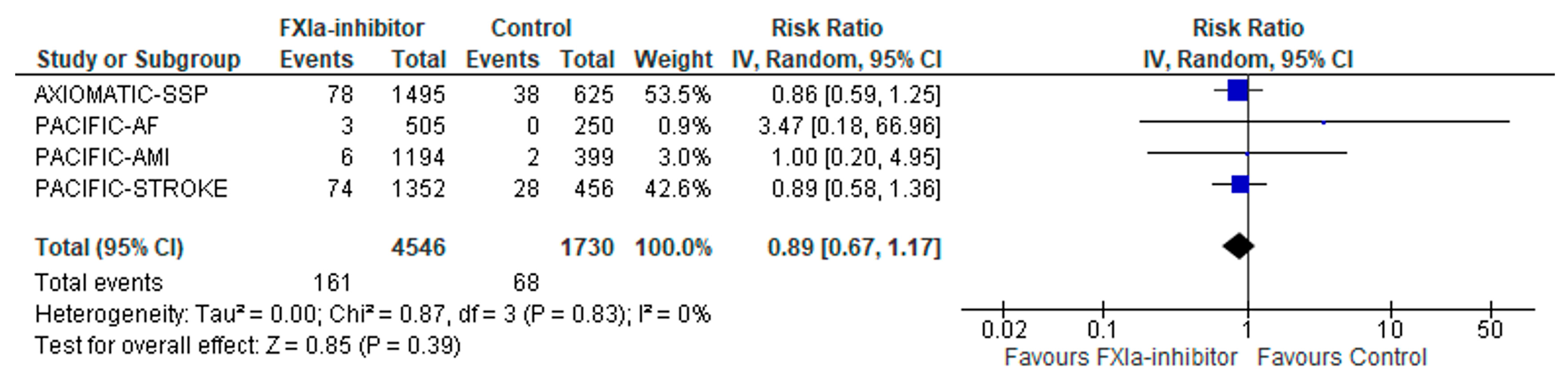Click the PACIFIC-STROKE study label
This screenshot has height=378, width=1568.
(x=131, y=189)
